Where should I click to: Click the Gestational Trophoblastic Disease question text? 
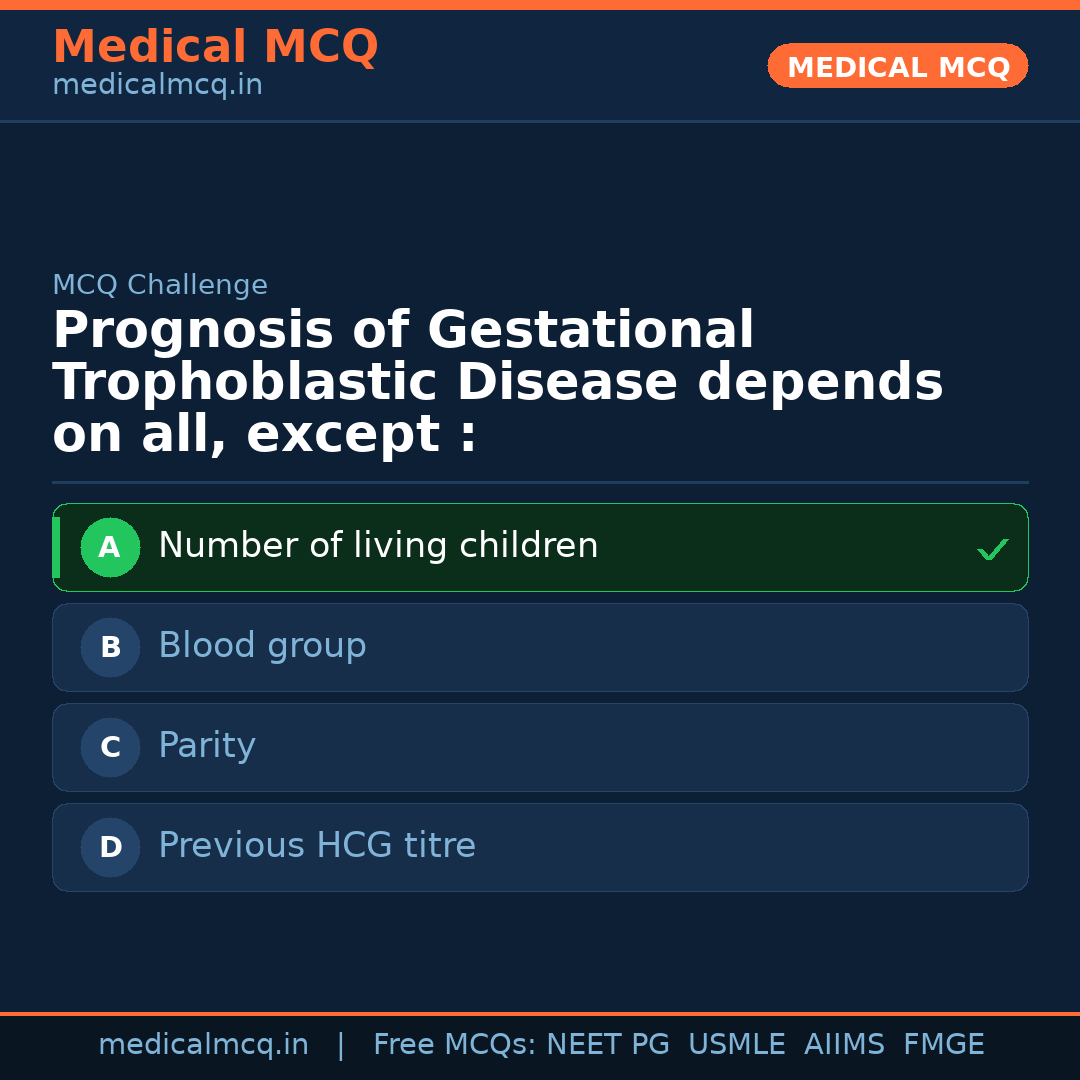(497, 383)
